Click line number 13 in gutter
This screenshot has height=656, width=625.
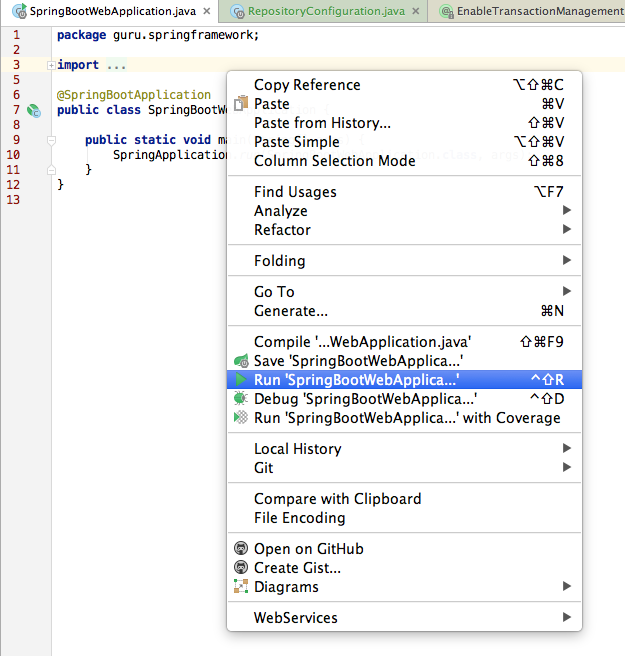(x=13, y=200)
